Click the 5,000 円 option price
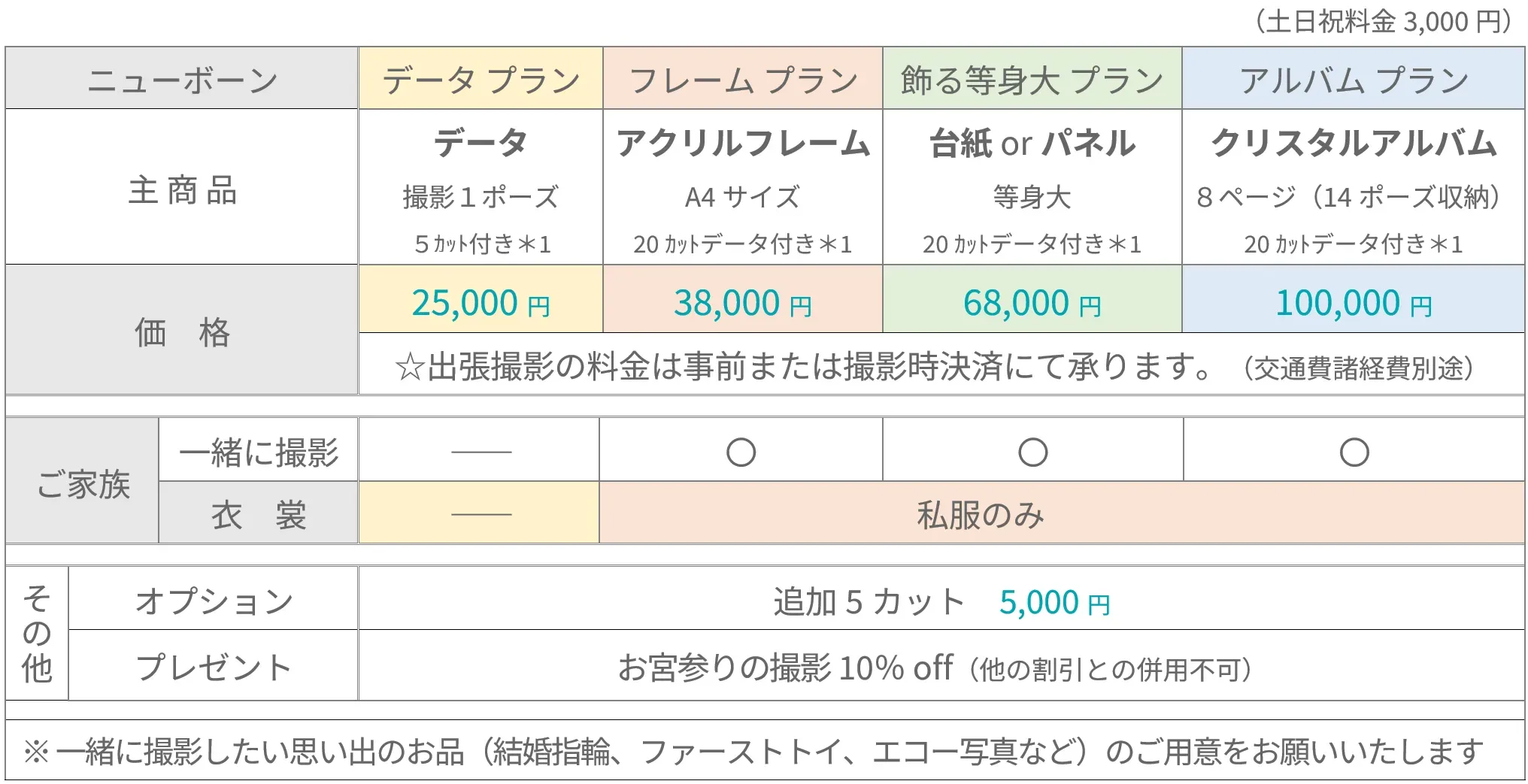The image size is (1528, 784). (x=1054, y=603)
